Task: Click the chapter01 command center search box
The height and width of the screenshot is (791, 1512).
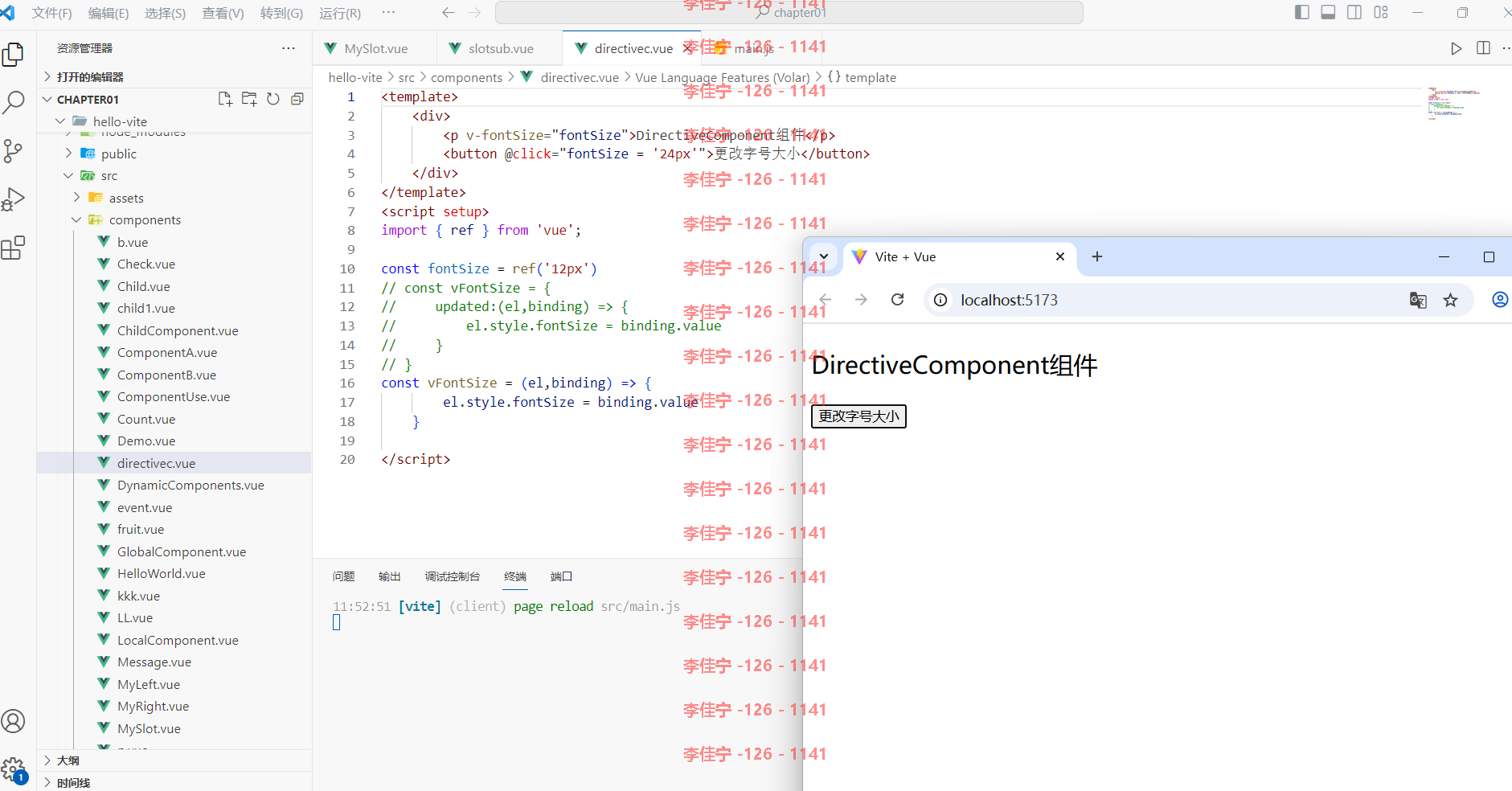Action: pyautogui.click(x=789, y=13)
